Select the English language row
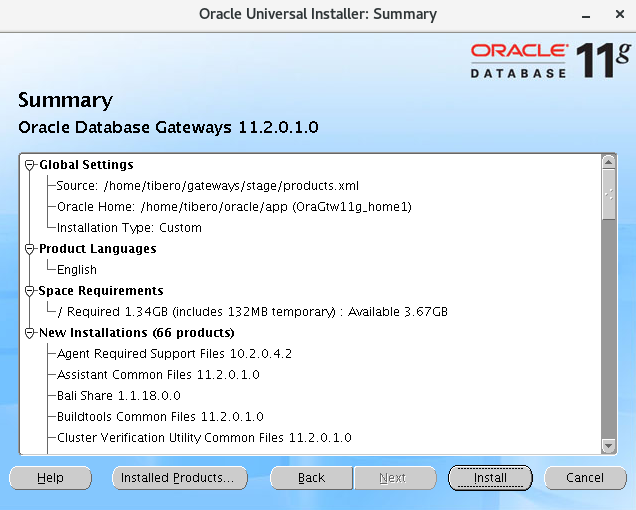Viewport: 636px width, 510px height. point(77,270)
